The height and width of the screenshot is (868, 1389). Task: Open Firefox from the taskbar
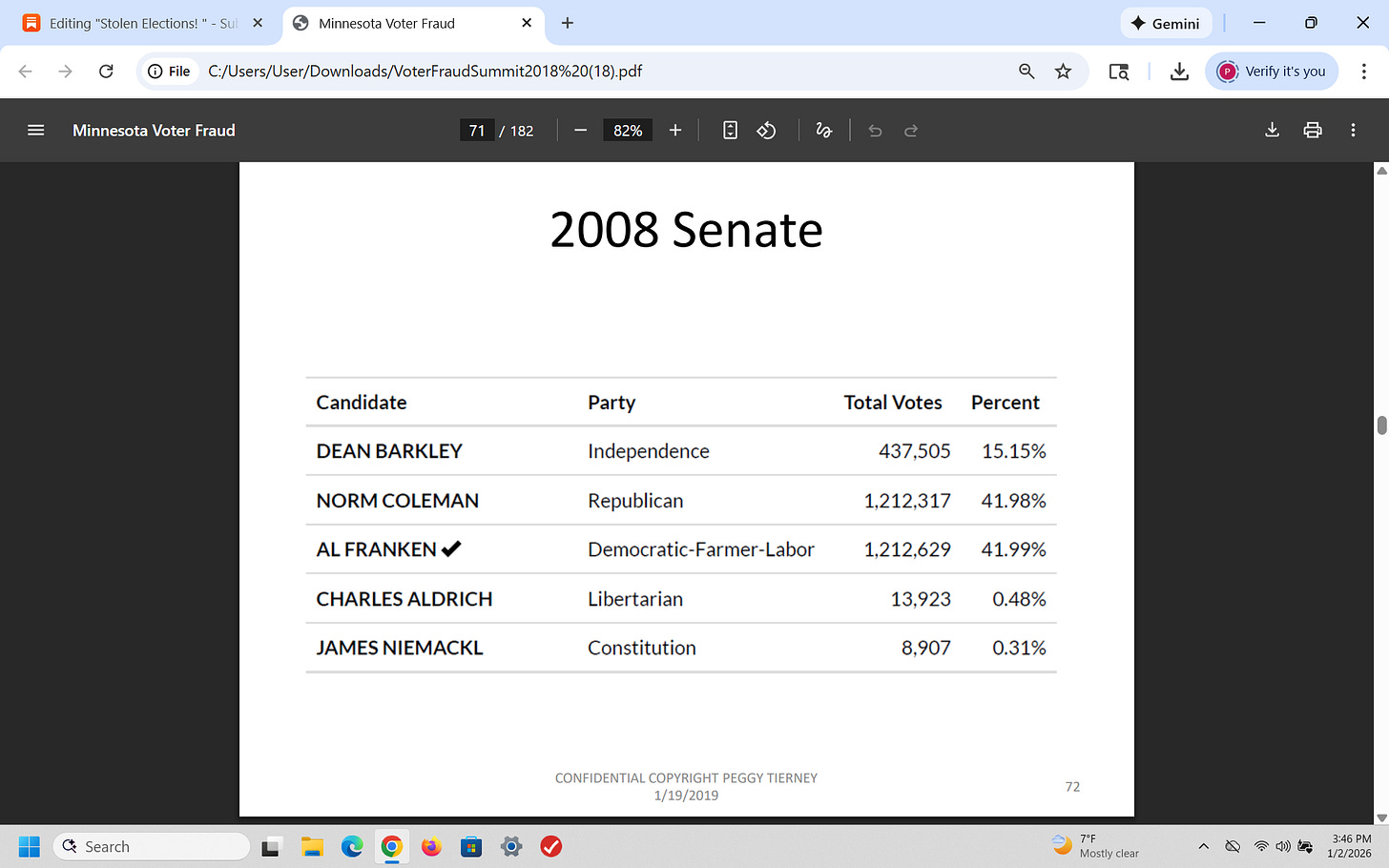click(431, 847)
